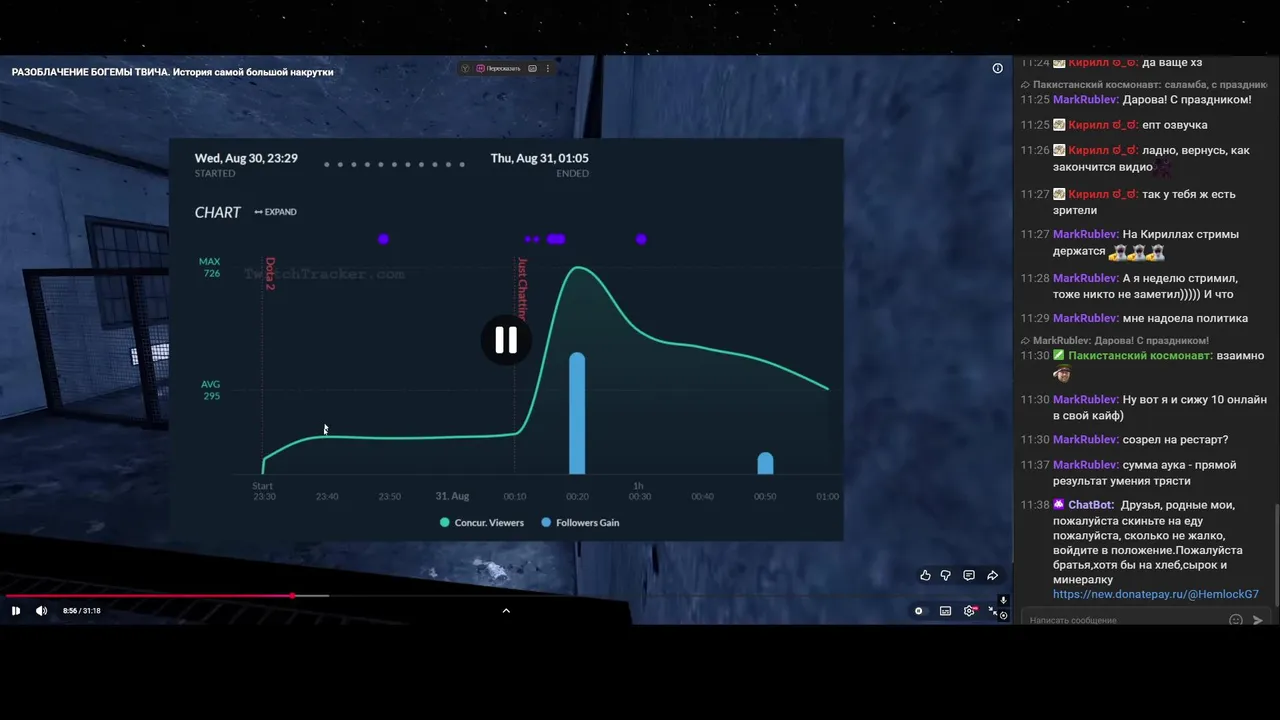The image size is (1280, 720).
Task: Click the microphone icon near chat
Action: click(1003, 601)
